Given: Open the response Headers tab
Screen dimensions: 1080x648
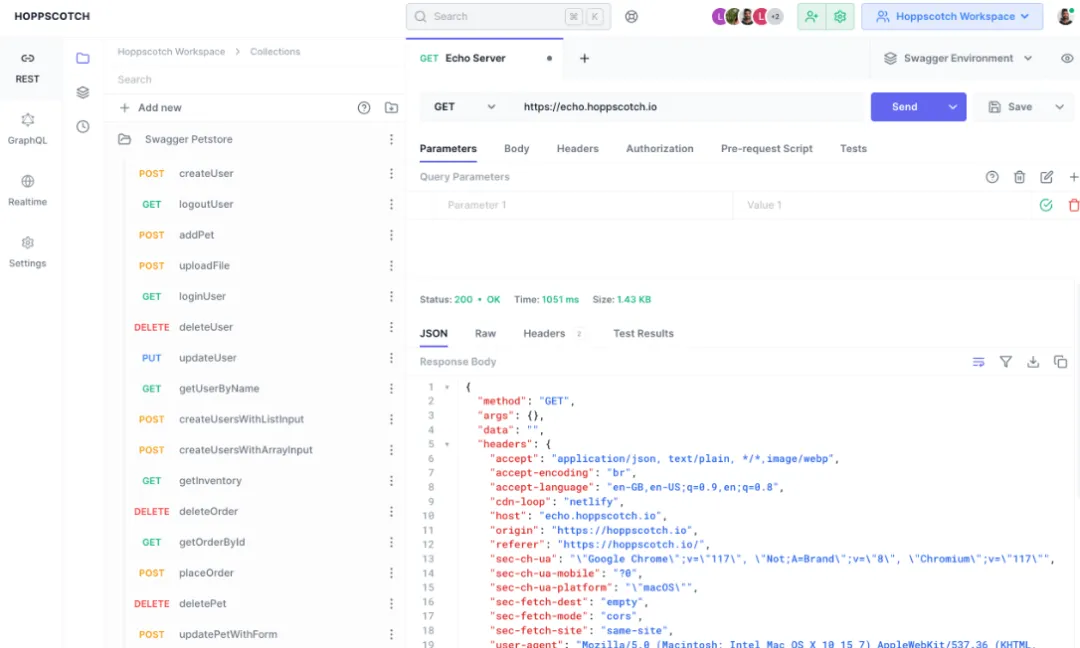Looking at the screenshot, I should coord(552,333).
